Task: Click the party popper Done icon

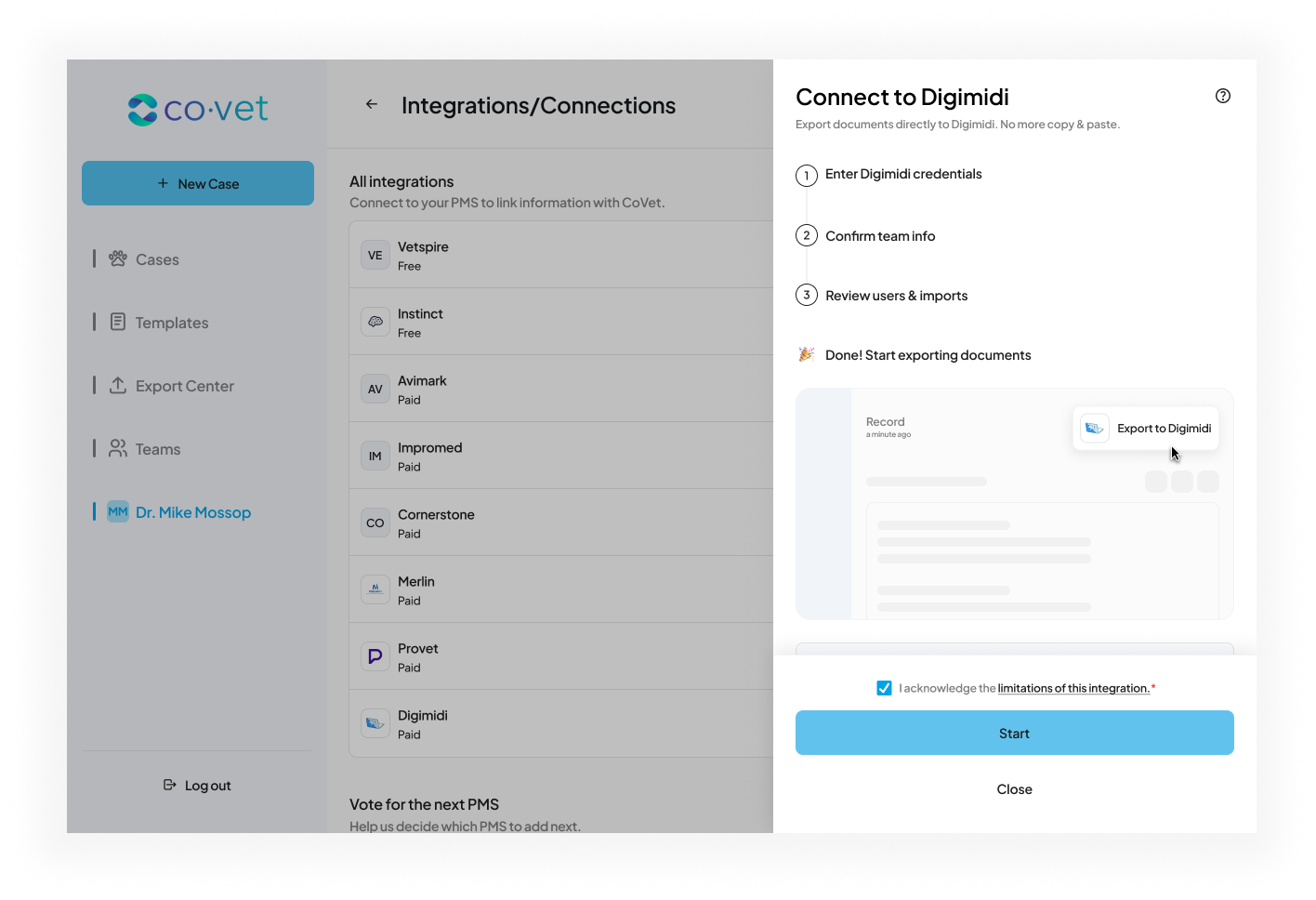Action: (807, 354)
